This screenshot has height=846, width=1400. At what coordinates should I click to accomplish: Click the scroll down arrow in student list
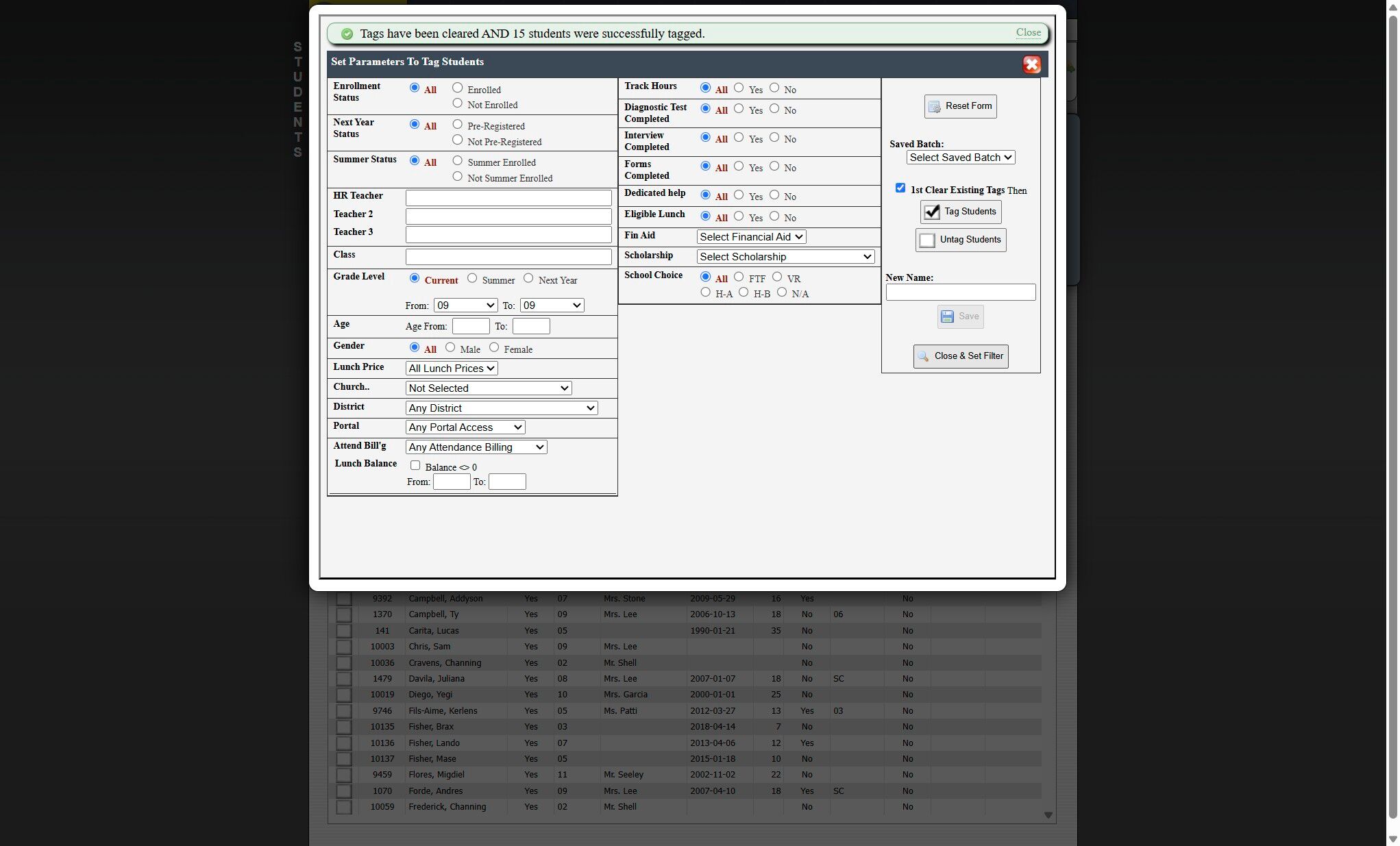coord(1048,815)
